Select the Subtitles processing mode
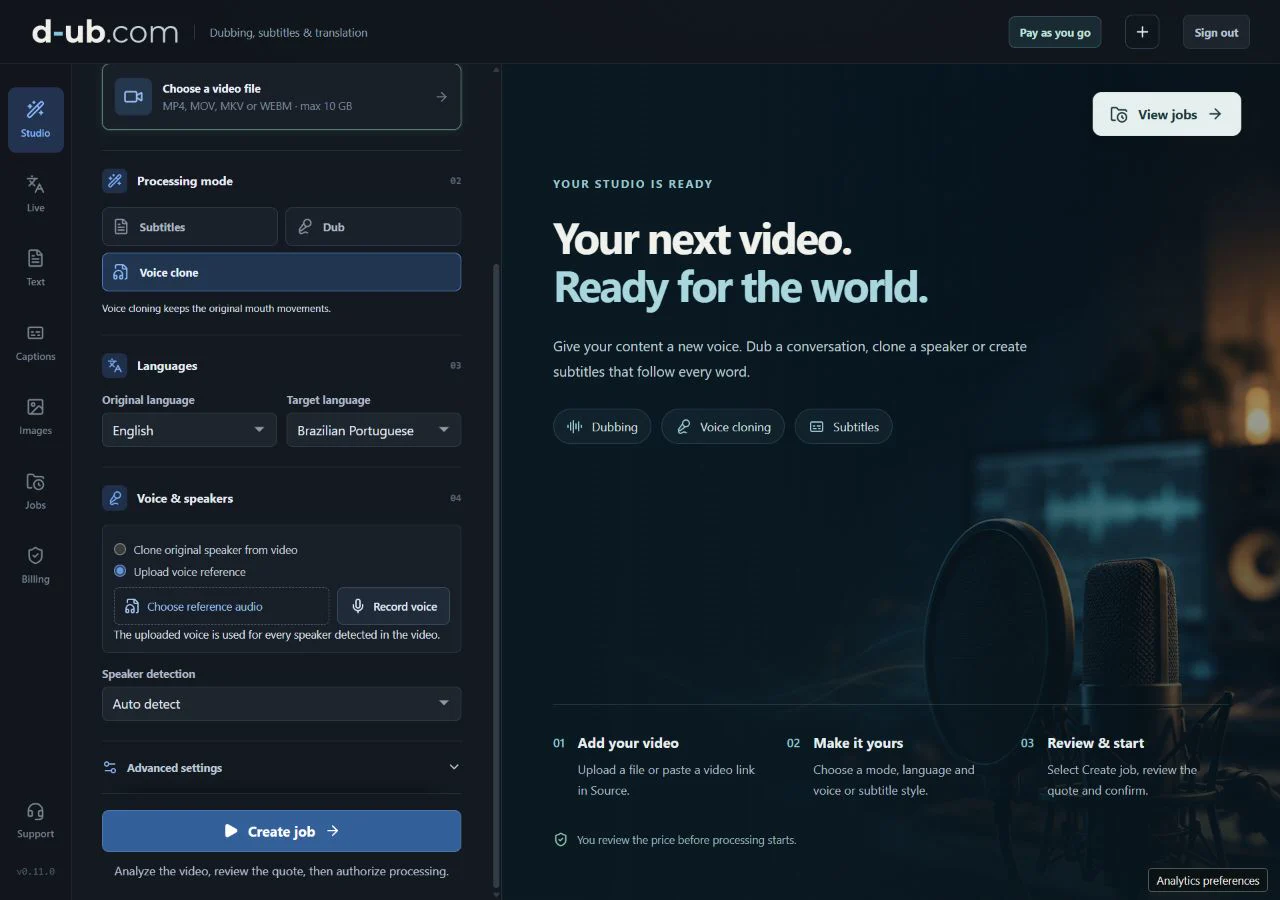The width and height of the screenshot is (1280, 900). pos(189,227)
